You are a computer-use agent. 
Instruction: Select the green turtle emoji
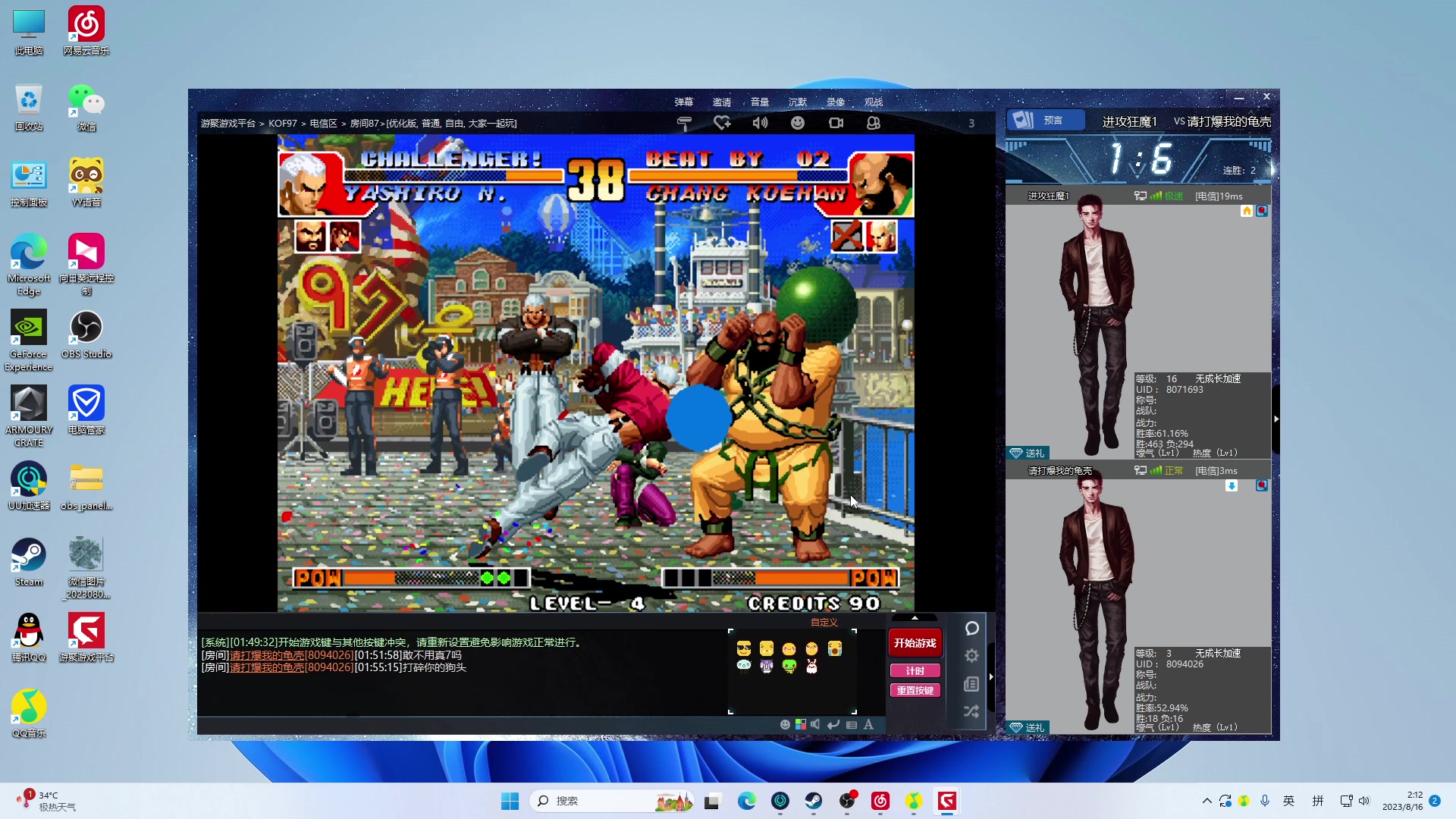[789, 666]
